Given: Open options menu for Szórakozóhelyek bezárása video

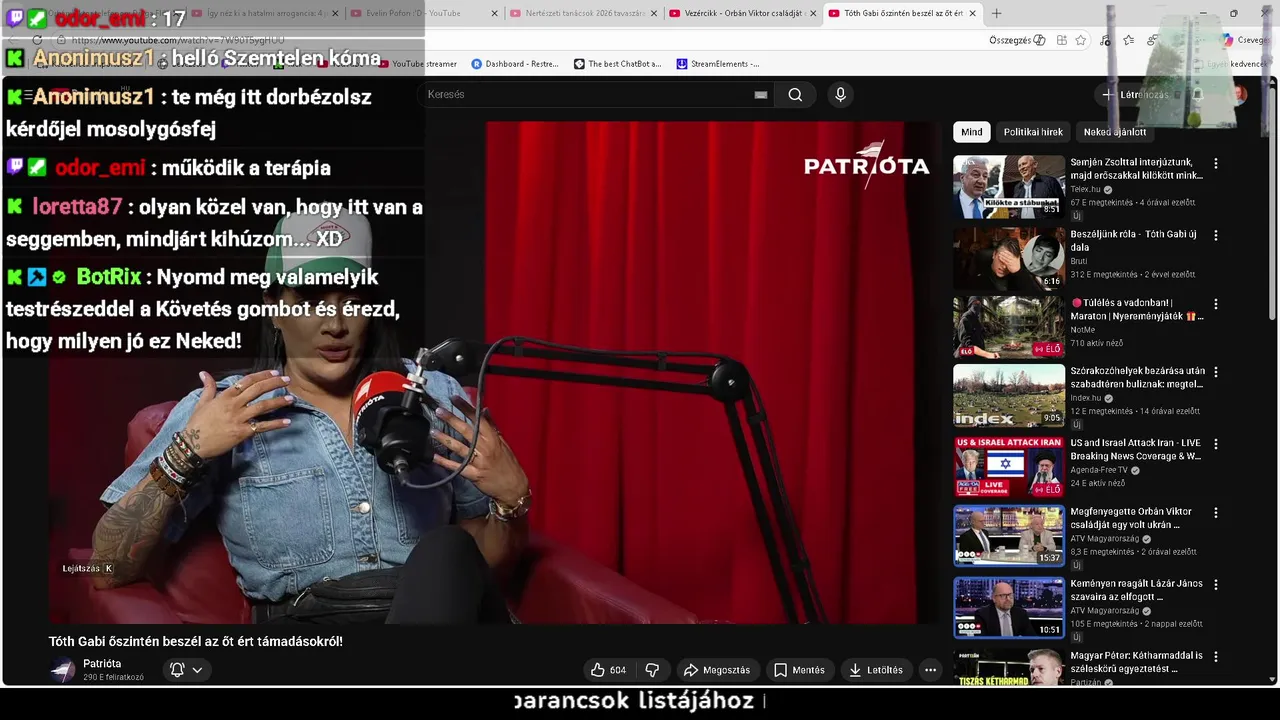Looking at the screenshot, I should tap(1216, 372).
